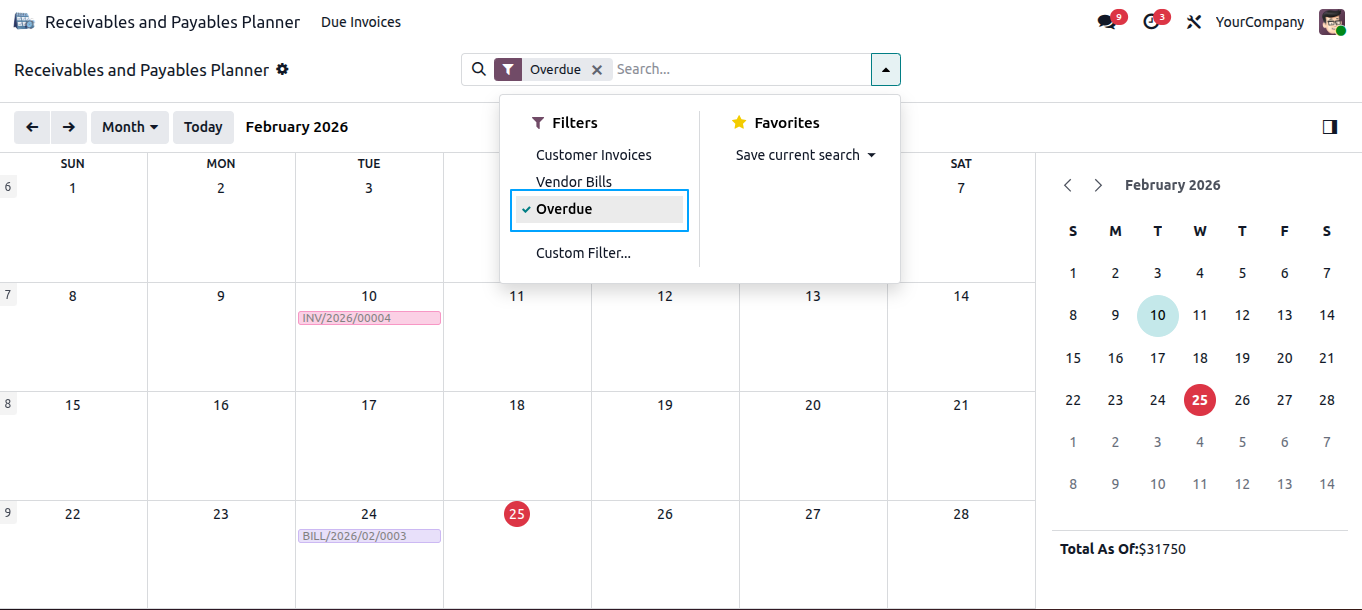Choose Custom Filter... option
This screenshot has width=1362, height=610.
pyautogui.click(x=583, y=253)
